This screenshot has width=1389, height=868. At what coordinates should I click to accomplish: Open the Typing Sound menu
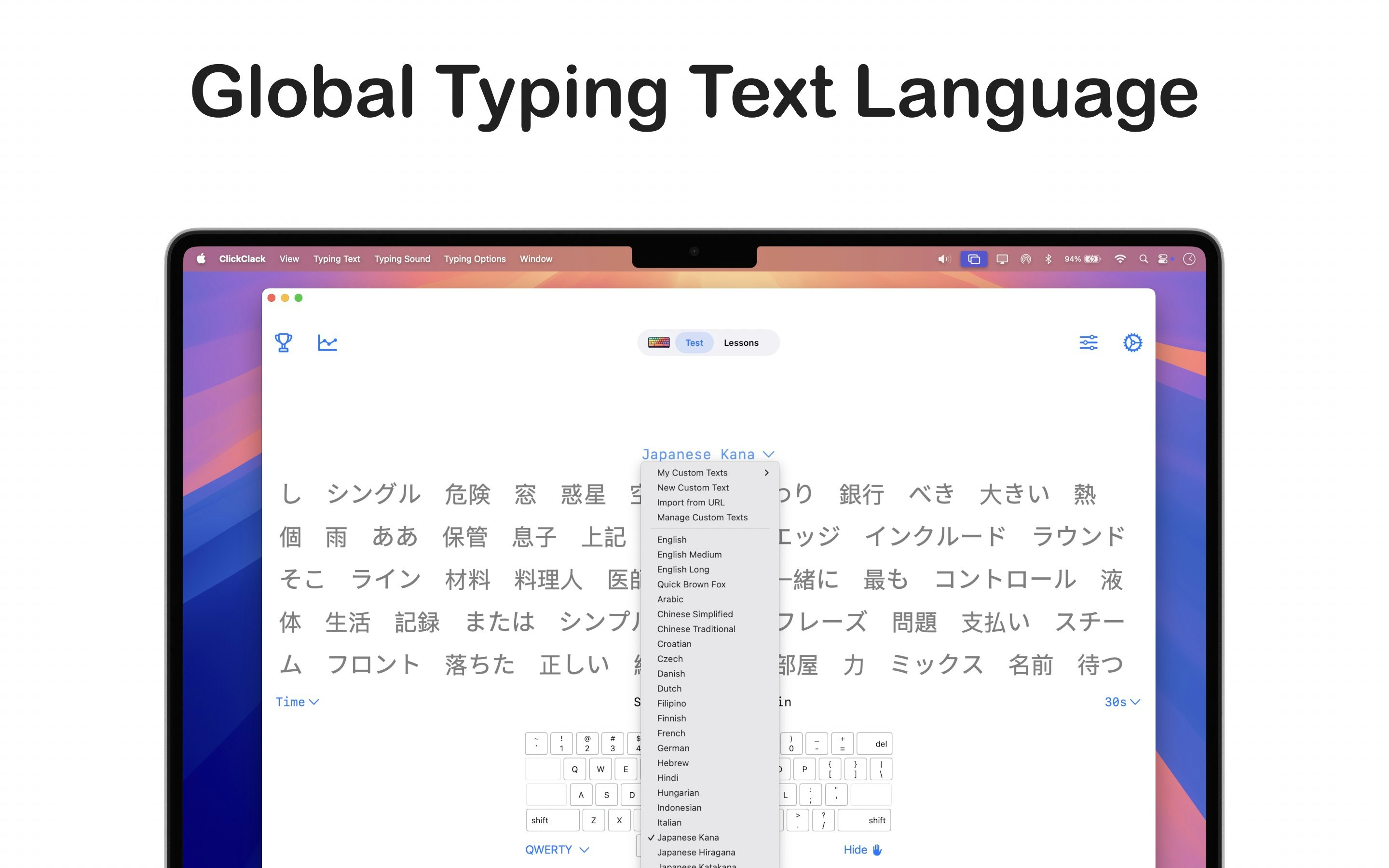(x=402, y=259)
